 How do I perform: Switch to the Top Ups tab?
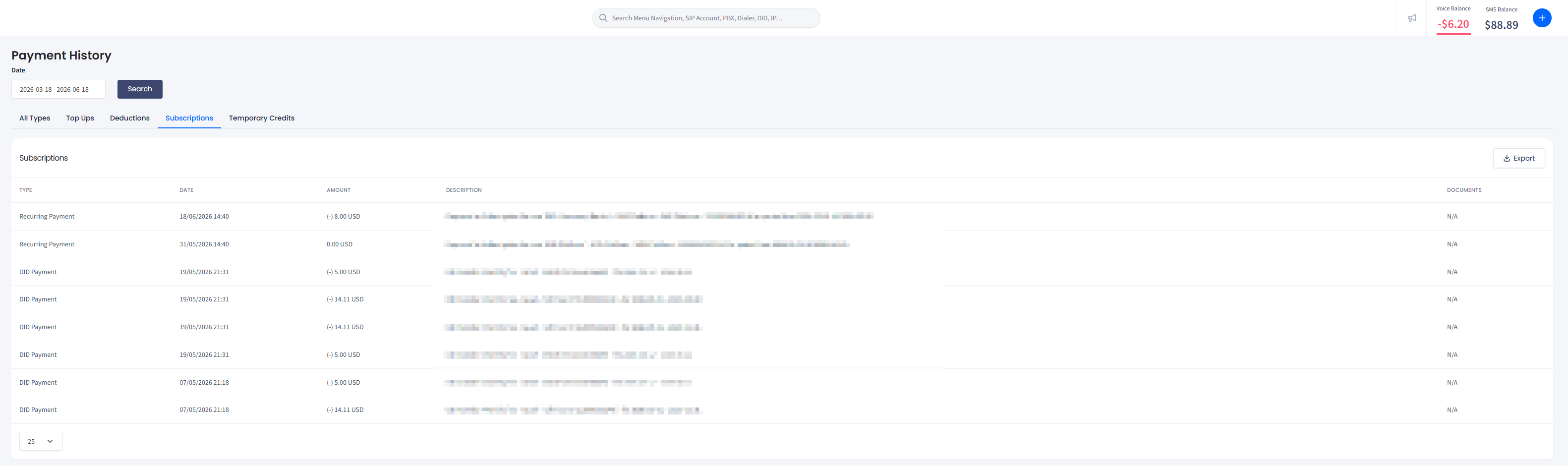pos(80,118)
